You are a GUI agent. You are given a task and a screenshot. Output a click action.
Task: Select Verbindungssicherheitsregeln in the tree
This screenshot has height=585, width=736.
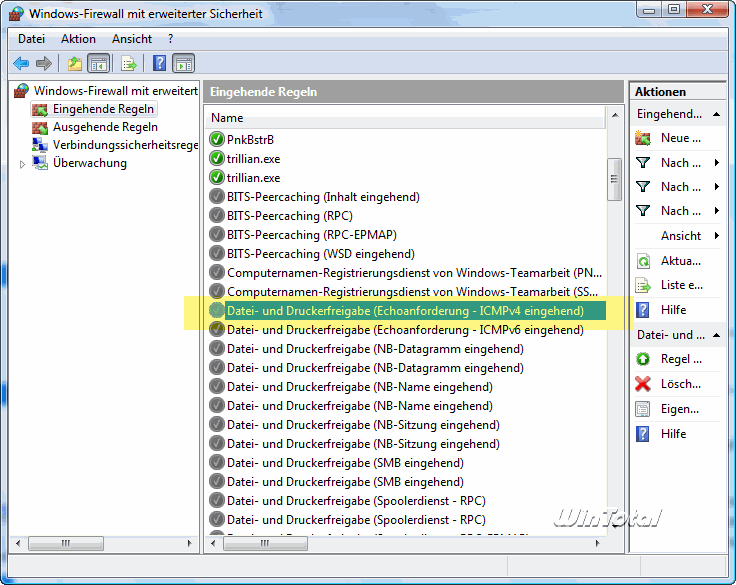[x=125, y=145]
